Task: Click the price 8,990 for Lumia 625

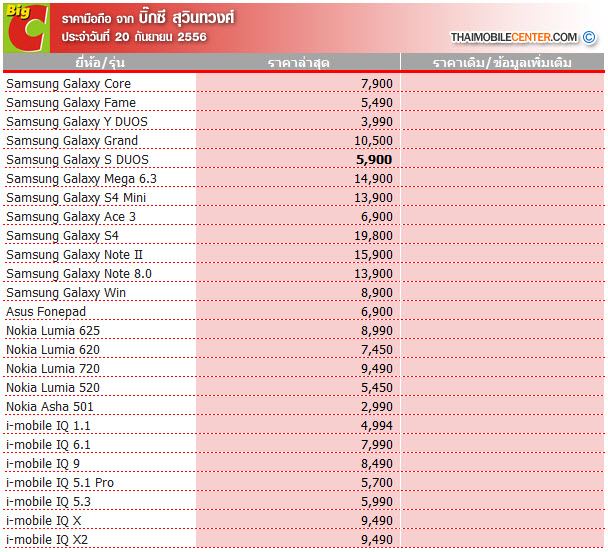Action: coord(377,331)
